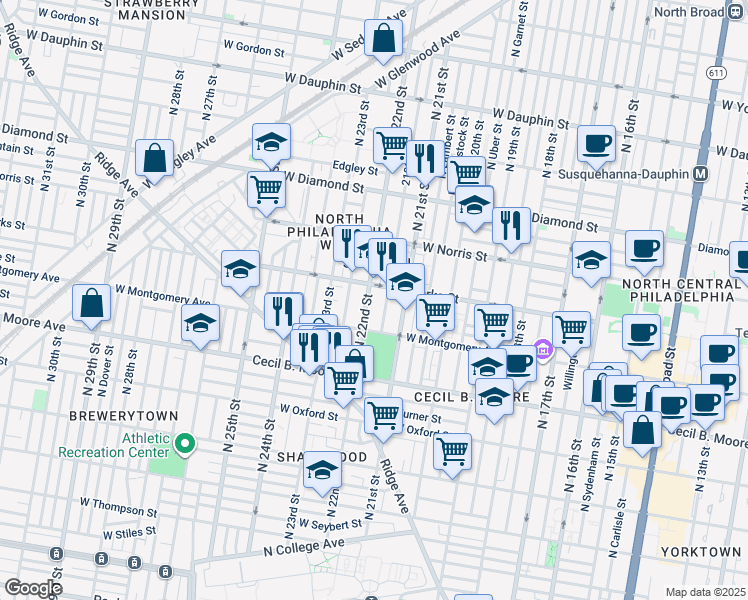Screen dimensions: 748x600
Task: Select the N College Ave label
Action: pyautogui.click(x=304, y=548)
